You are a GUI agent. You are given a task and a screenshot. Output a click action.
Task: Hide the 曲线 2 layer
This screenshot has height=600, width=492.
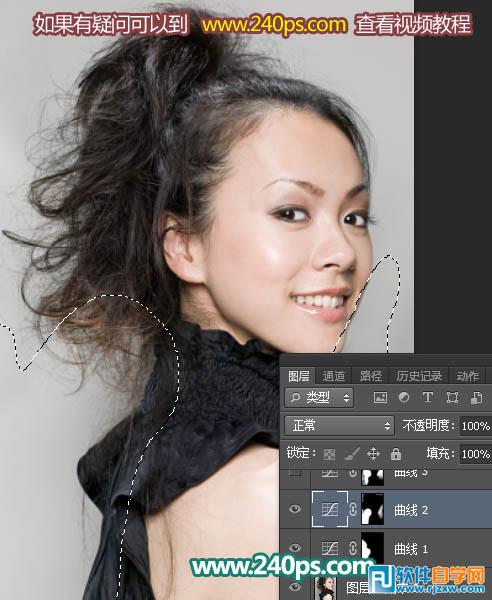pos(295,509)
